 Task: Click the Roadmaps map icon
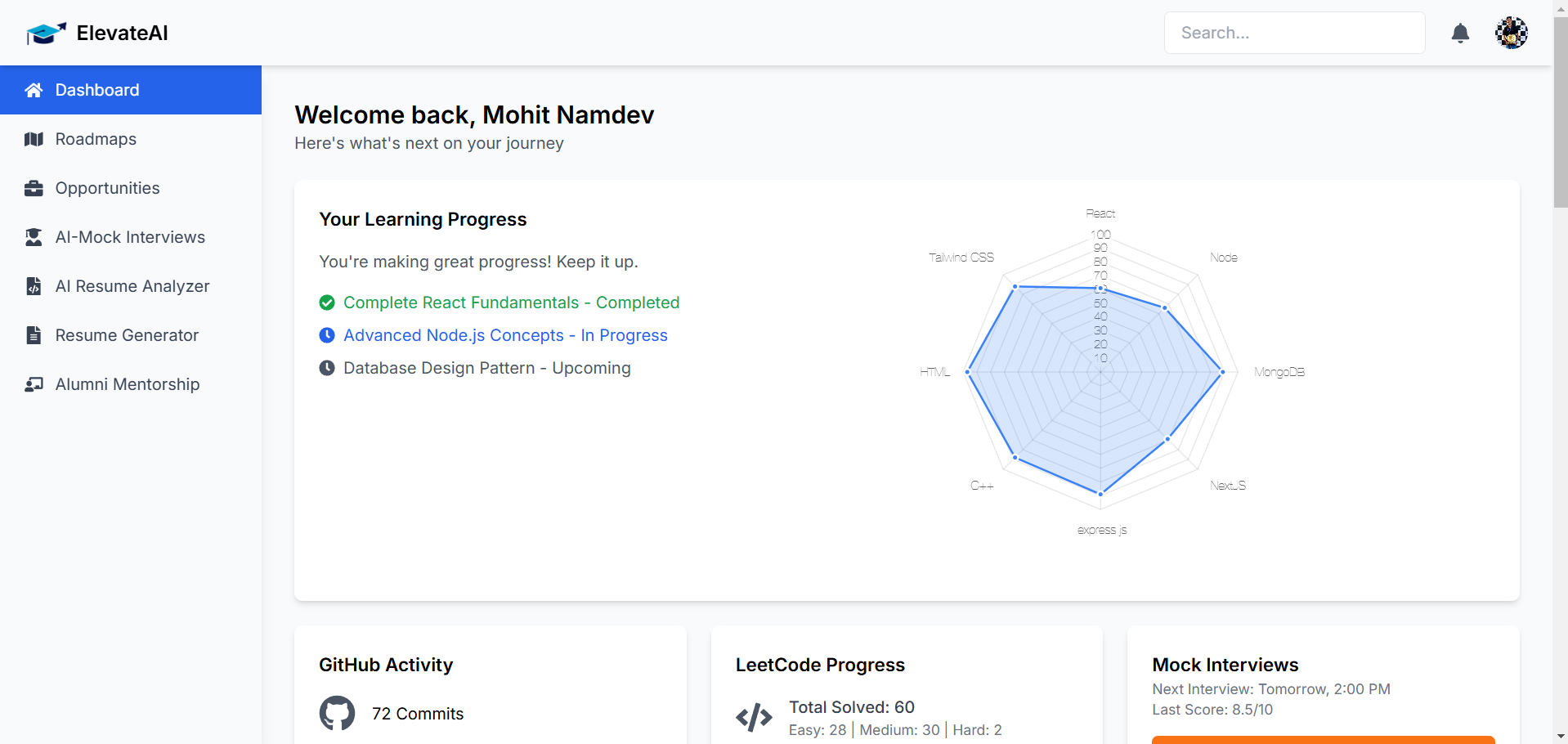[34, 139]
